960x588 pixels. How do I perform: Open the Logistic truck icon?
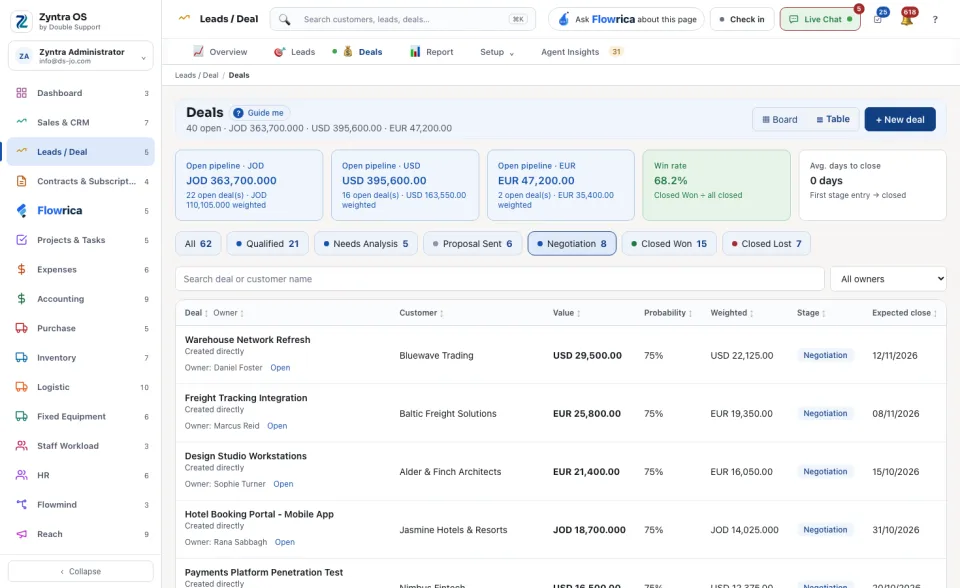21,387
